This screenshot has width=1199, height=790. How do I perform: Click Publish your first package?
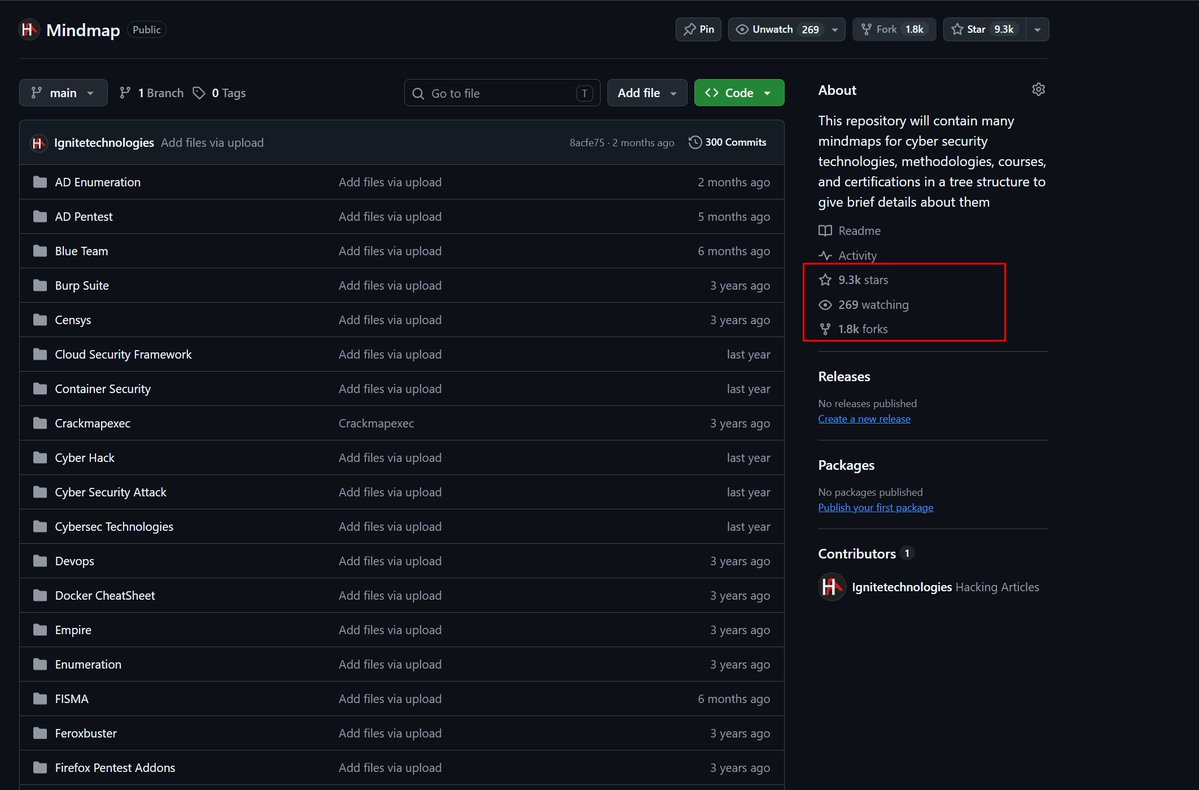(876, 507)
